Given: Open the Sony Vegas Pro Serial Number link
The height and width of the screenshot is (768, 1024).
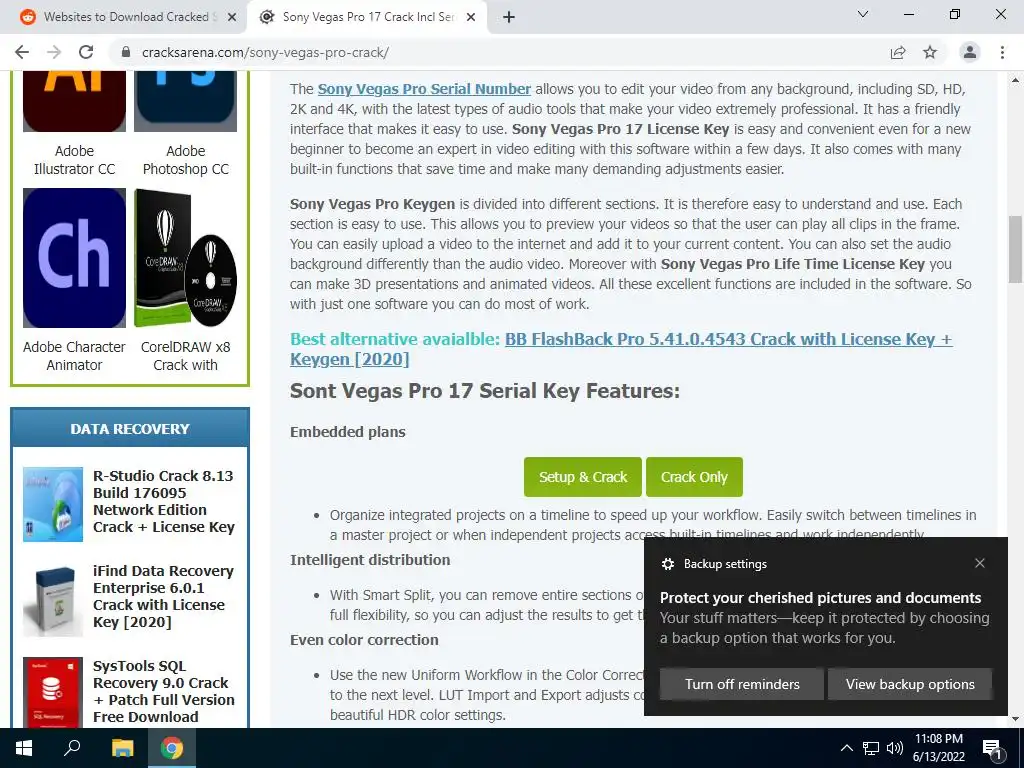Looking at the screenshot, I should pos(424,89).
